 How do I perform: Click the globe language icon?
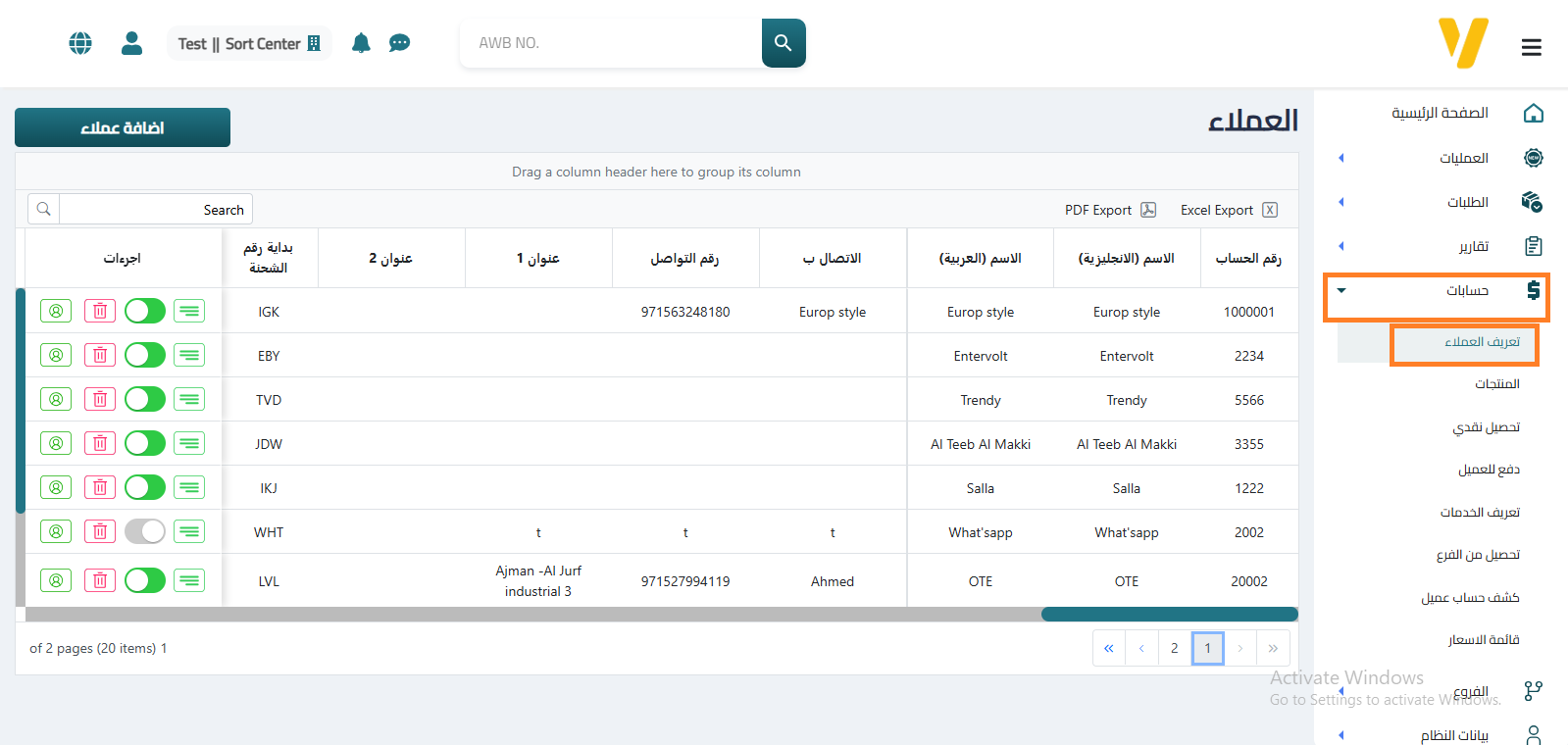80,43
